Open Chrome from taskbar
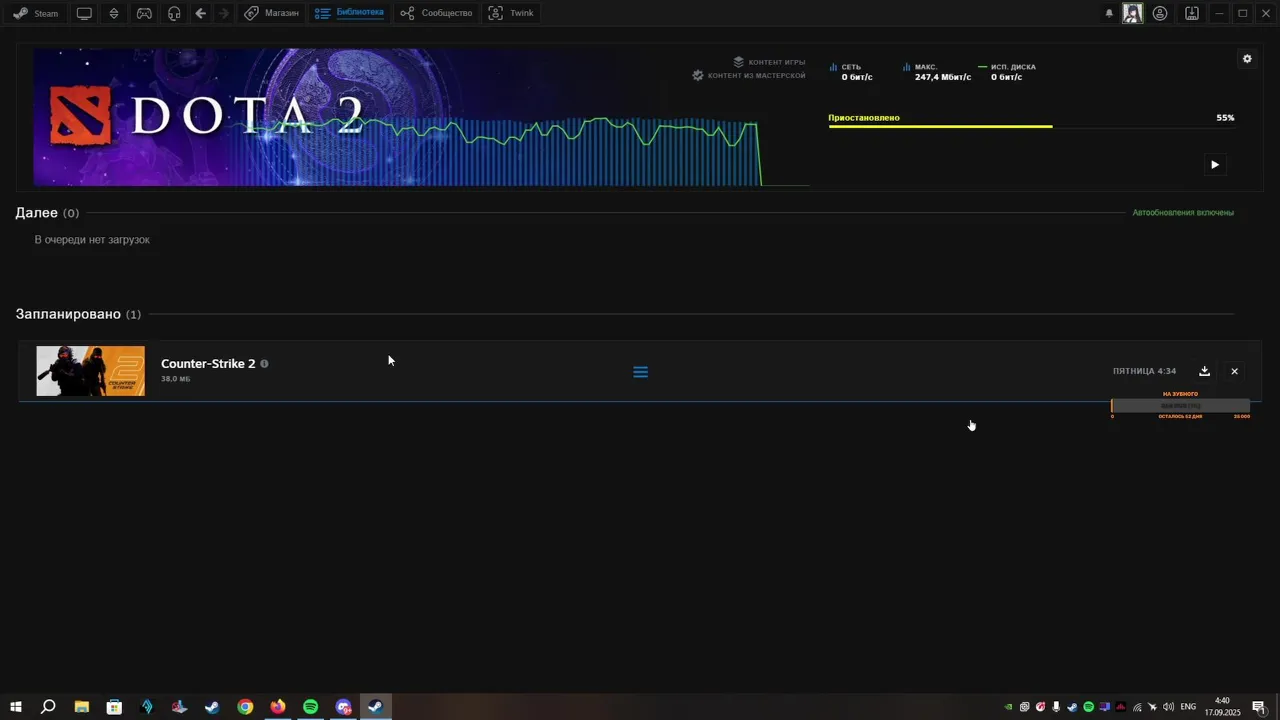The height and width of the screenshot is (720, 1280). click(x=245, y=707)
